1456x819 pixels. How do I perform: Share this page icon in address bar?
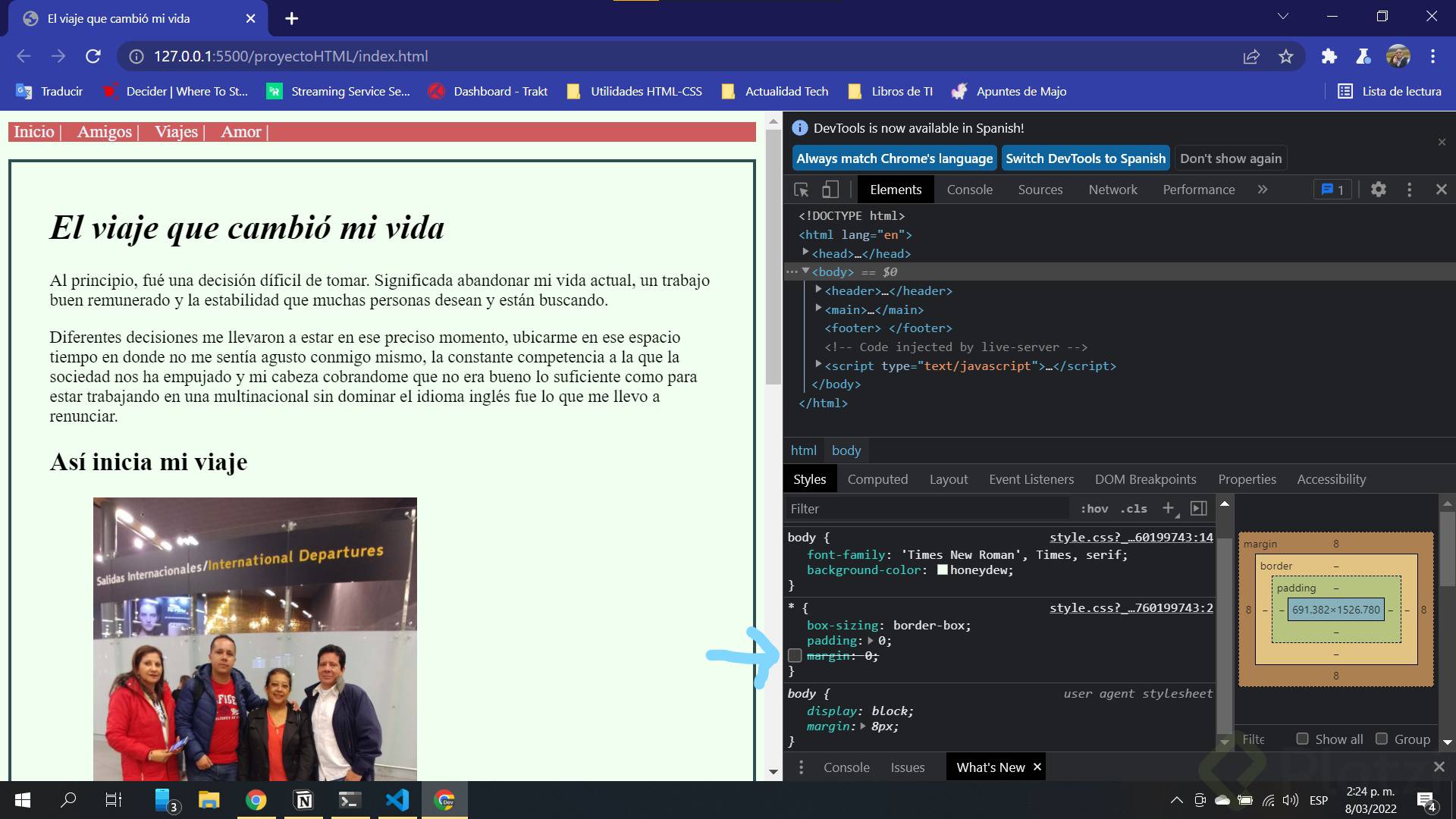pos(1251,56)
